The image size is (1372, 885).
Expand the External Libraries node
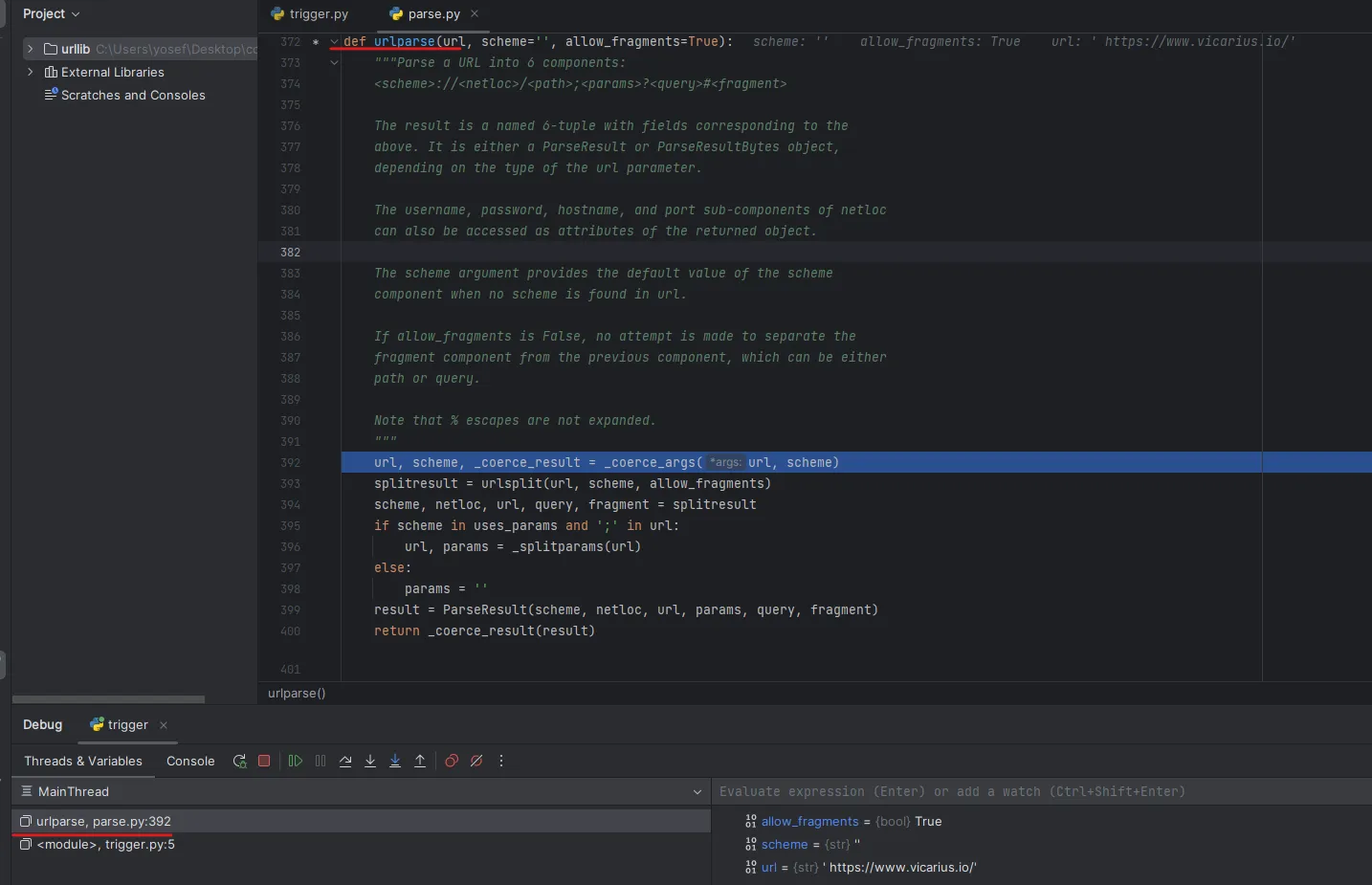(x=30, y=72)
